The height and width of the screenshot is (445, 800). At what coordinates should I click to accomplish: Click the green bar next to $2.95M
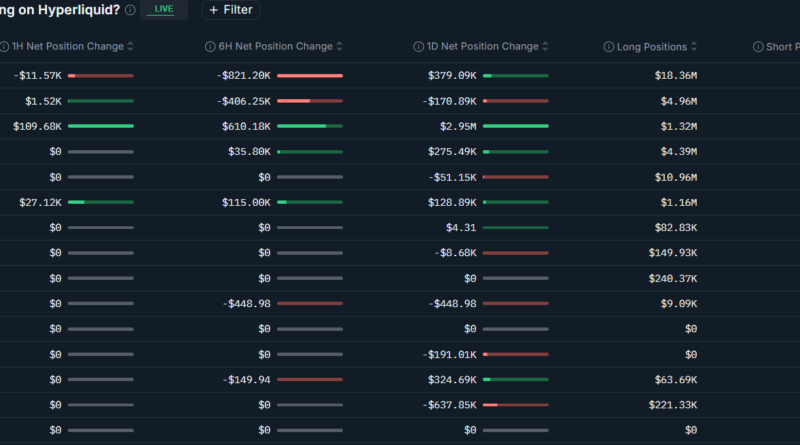515,126
